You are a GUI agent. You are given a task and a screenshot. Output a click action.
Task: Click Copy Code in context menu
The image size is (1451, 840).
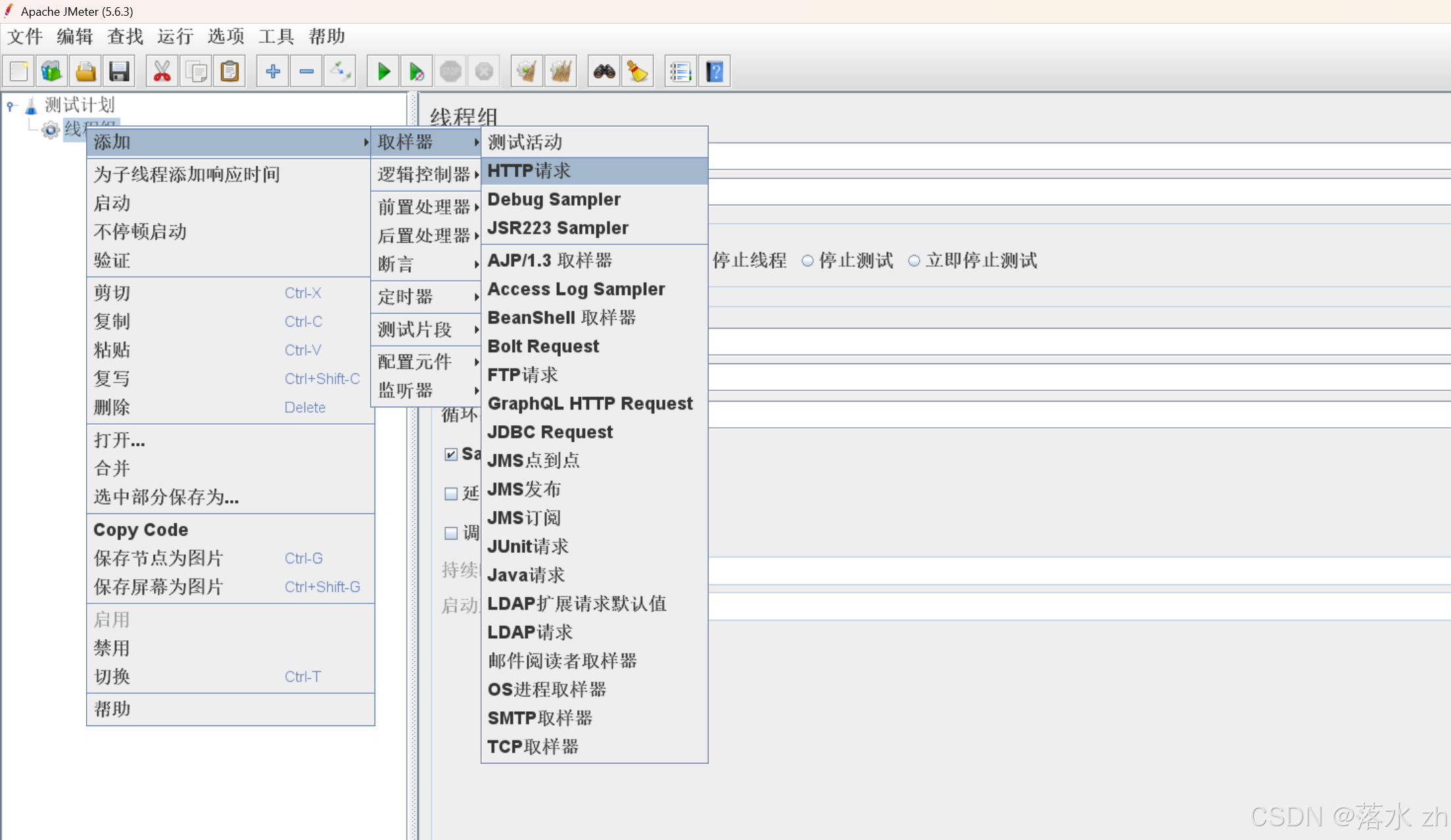[x=231, y=530]
